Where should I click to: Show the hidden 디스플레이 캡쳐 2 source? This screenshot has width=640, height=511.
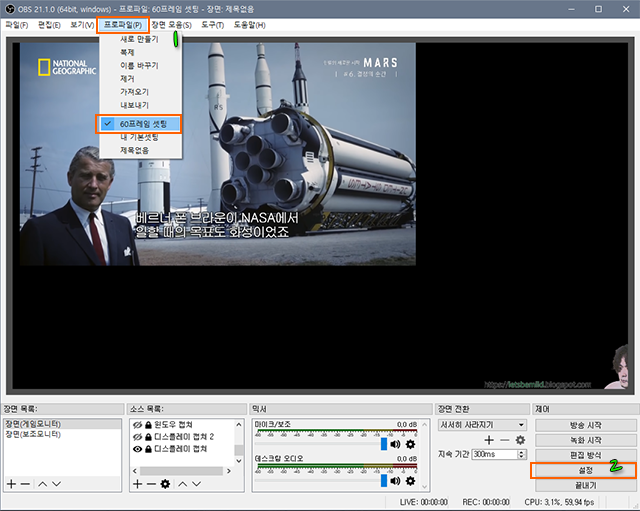tap(138, 437)
